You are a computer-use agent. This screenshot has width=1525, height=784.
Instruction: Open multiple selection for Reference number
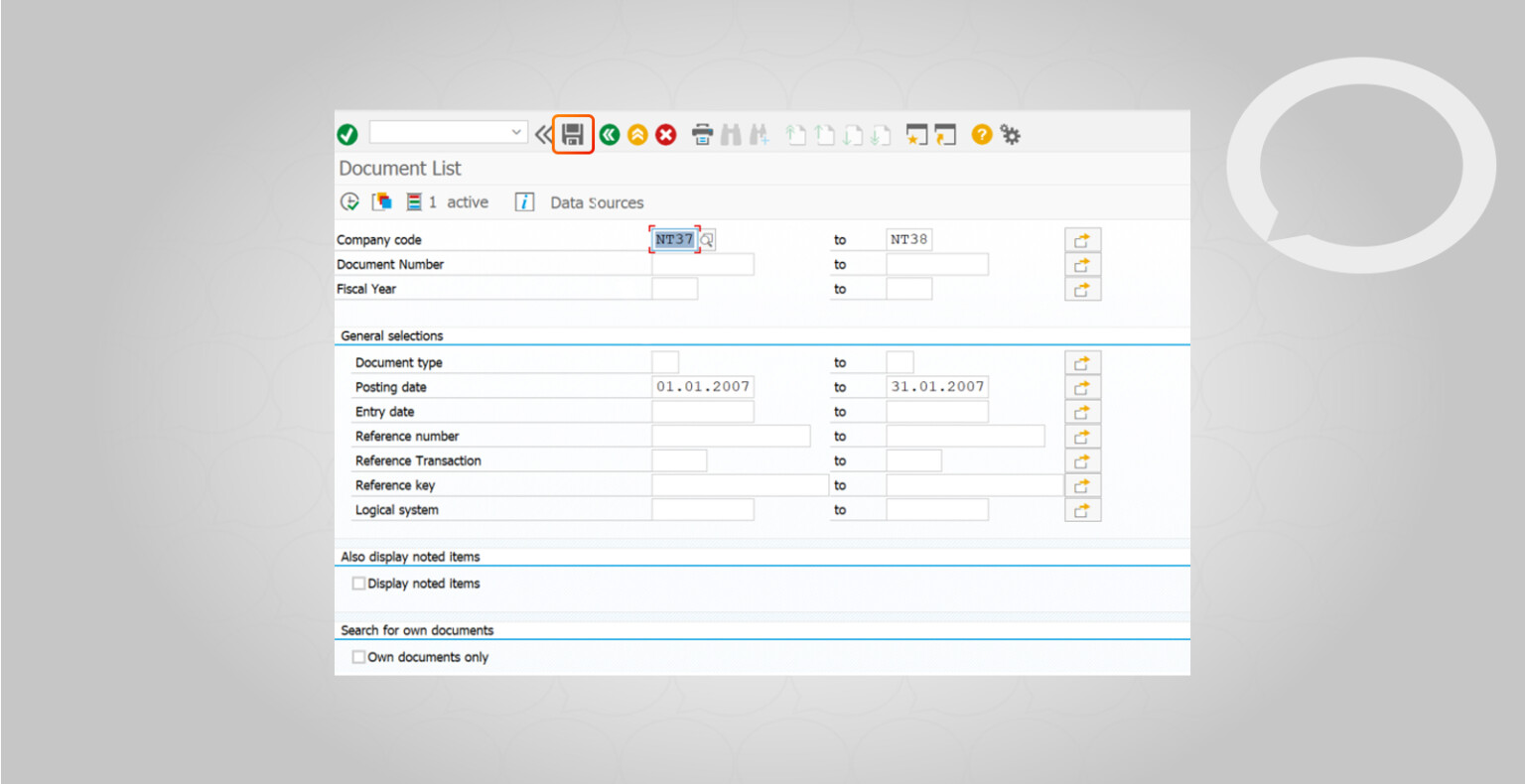[x=1082, y=437]
